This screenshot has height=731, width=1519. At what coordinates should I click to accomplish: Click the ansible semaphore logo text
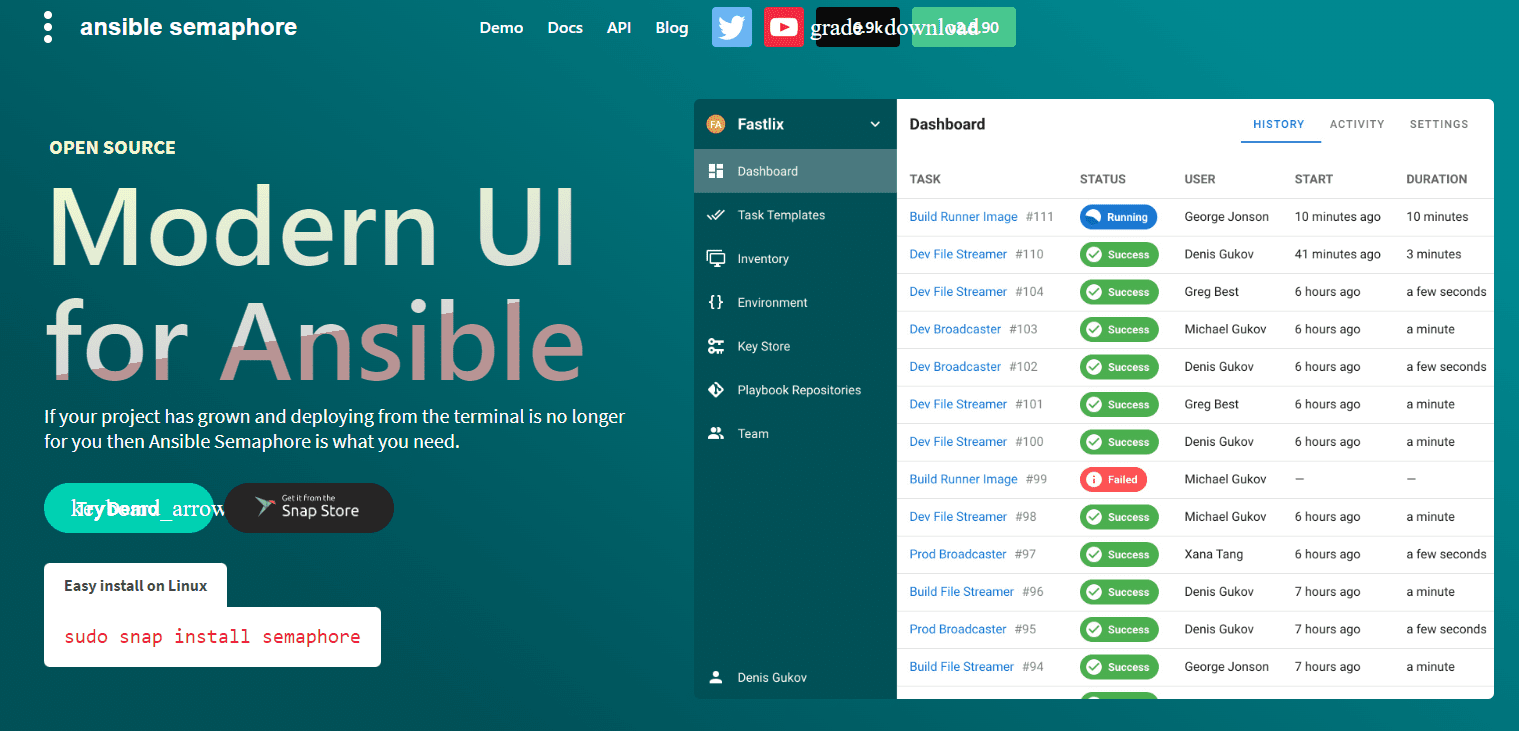coord(188,27)
